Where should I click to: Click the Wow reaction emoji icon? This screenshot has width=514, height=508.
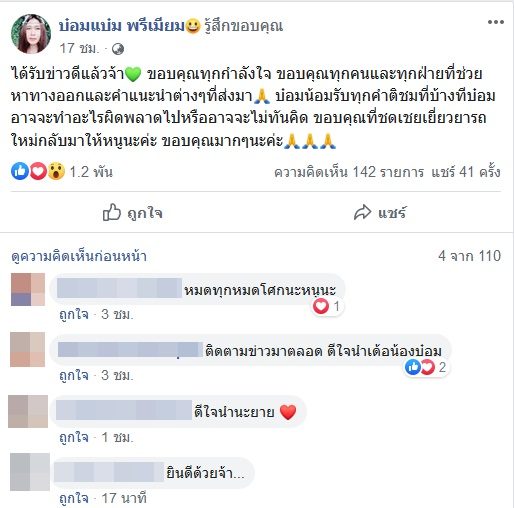56,171
